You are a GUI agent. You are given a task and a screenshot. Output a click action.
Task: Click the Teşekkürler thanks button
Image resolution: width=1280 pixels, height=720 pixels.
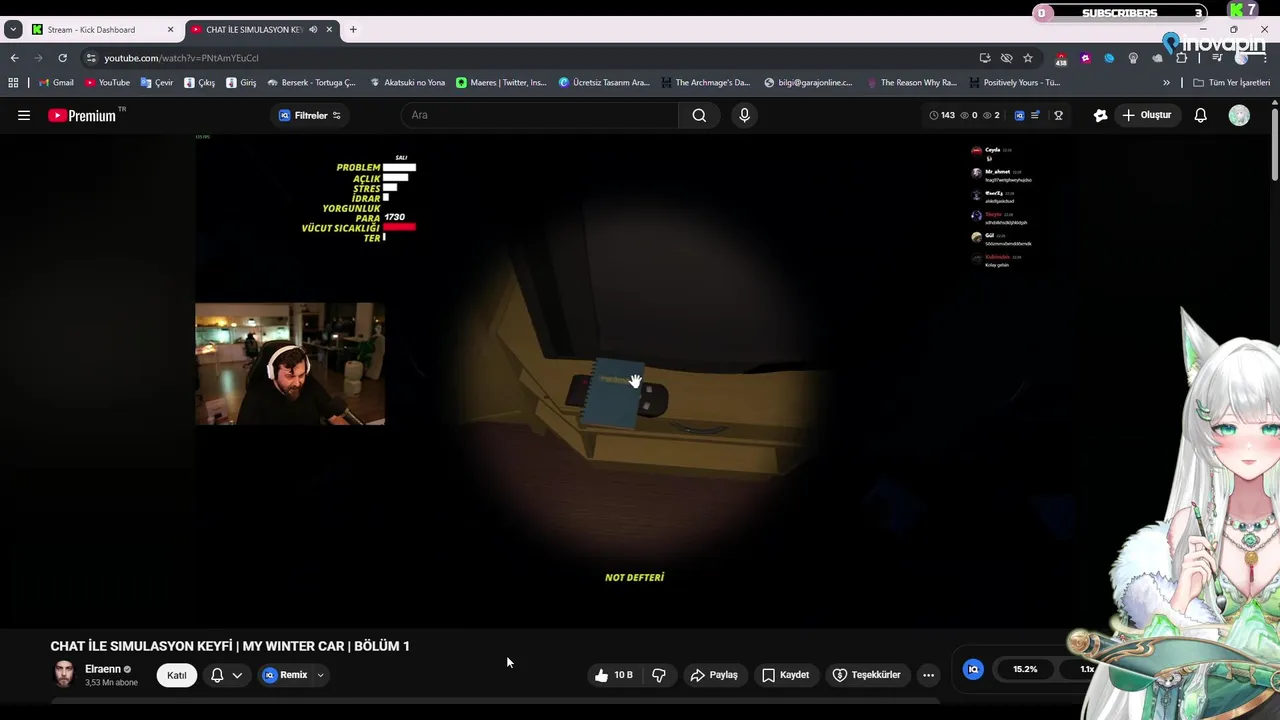(x=867, y=675)
